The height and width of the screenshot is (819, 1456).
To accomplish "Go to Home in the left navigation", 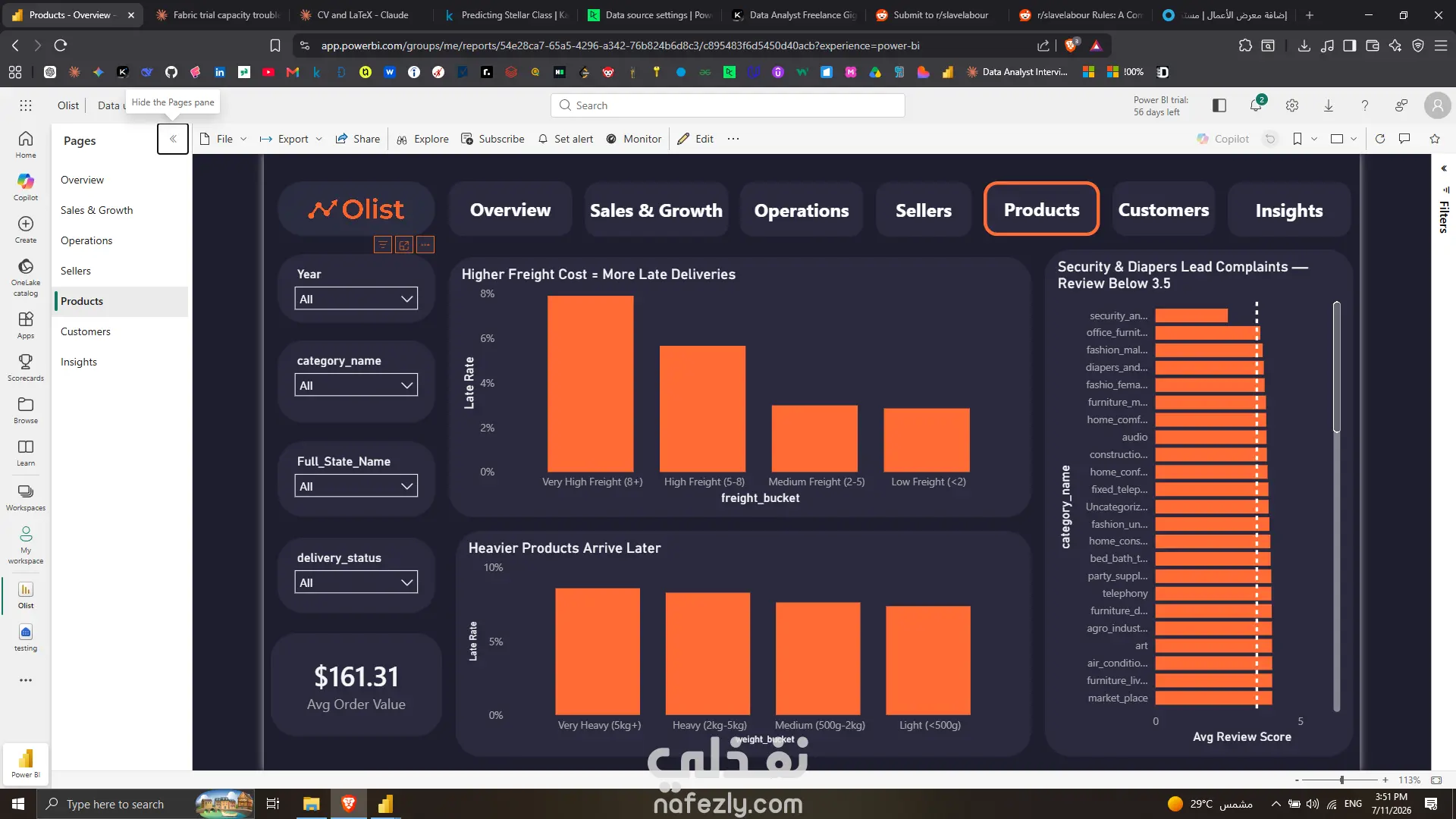I will (x=26, y=144).
